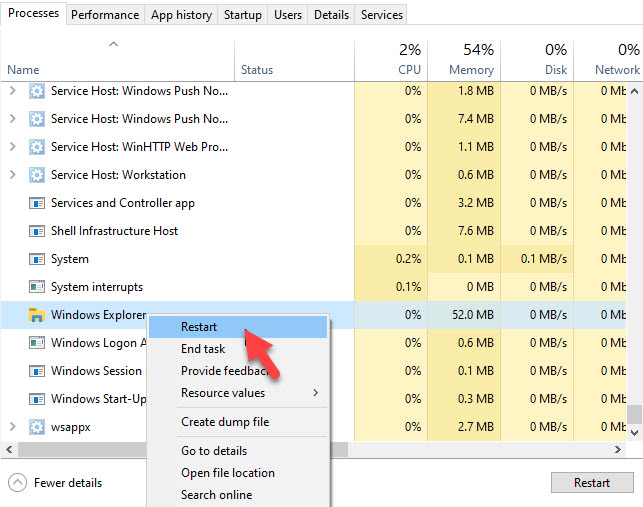Expand the first Windows Push No... service row

[x=13, y=91]
